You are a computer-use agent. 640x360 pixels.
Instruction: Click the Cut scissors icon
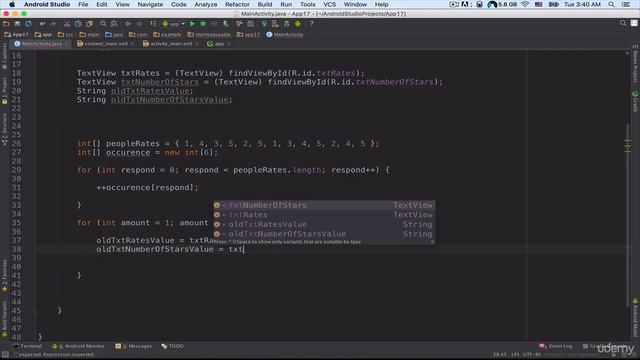tap(67, 24)
